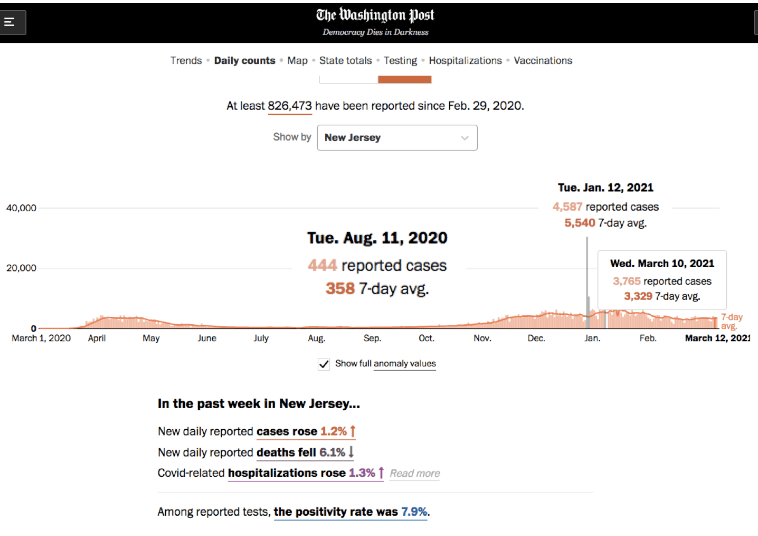The height and width of the screenshot is (536, 758).
Task: Click the 826,473 reported total link
Action: 291,105
